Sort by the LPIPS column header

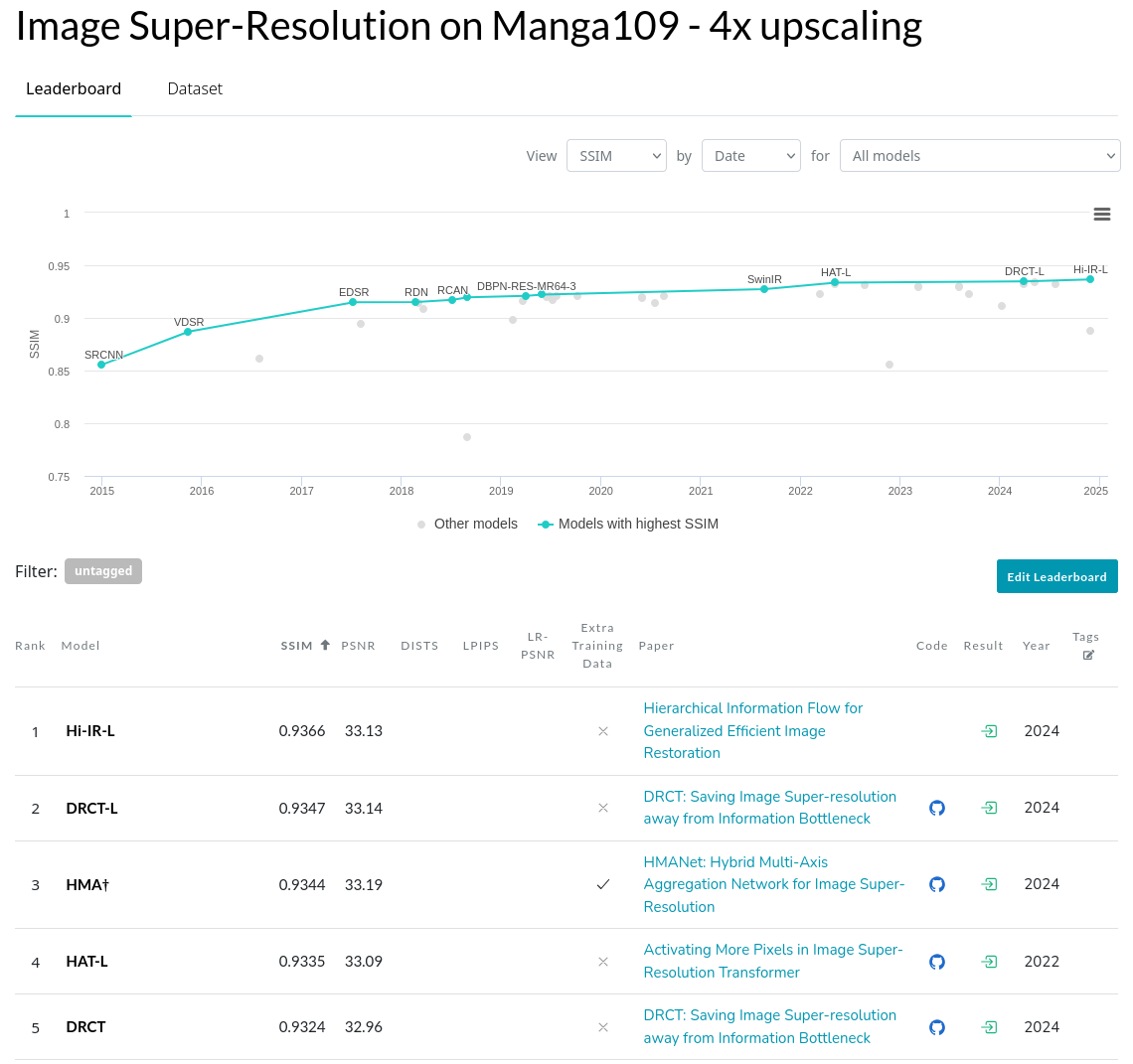click(481, 646)
